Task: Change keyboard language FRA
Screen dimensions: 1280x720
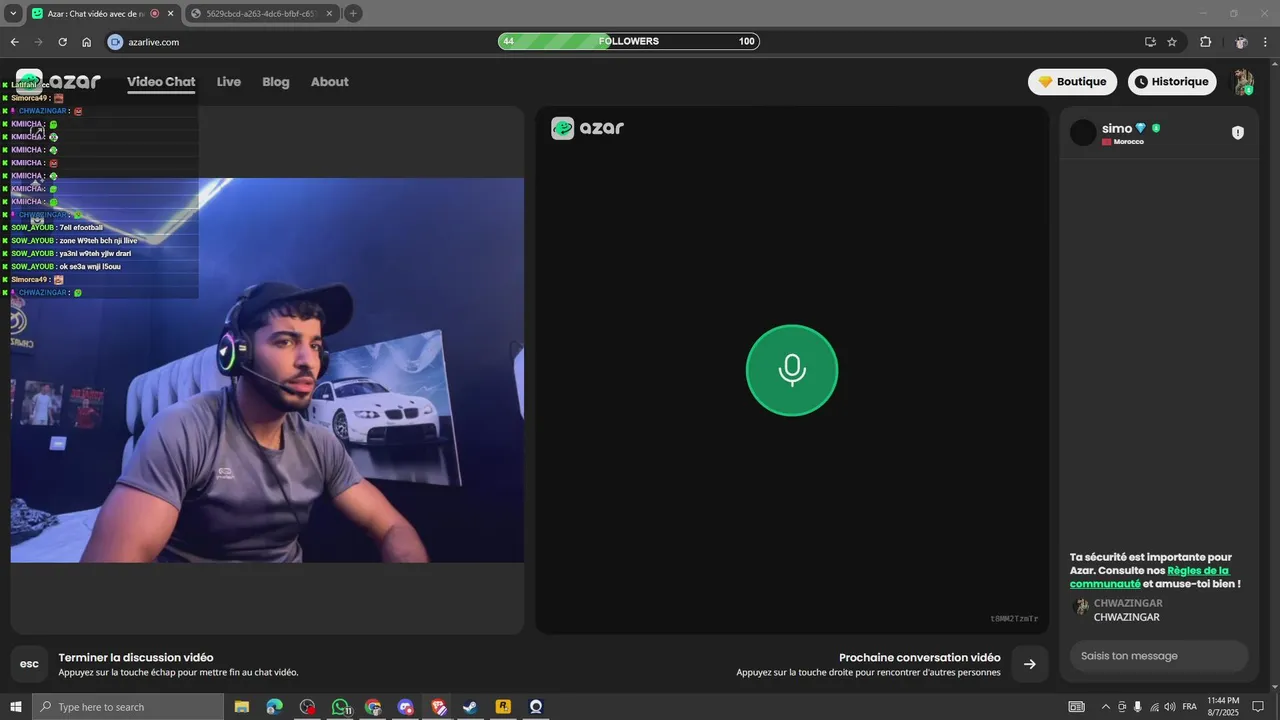Action: 1190,707
